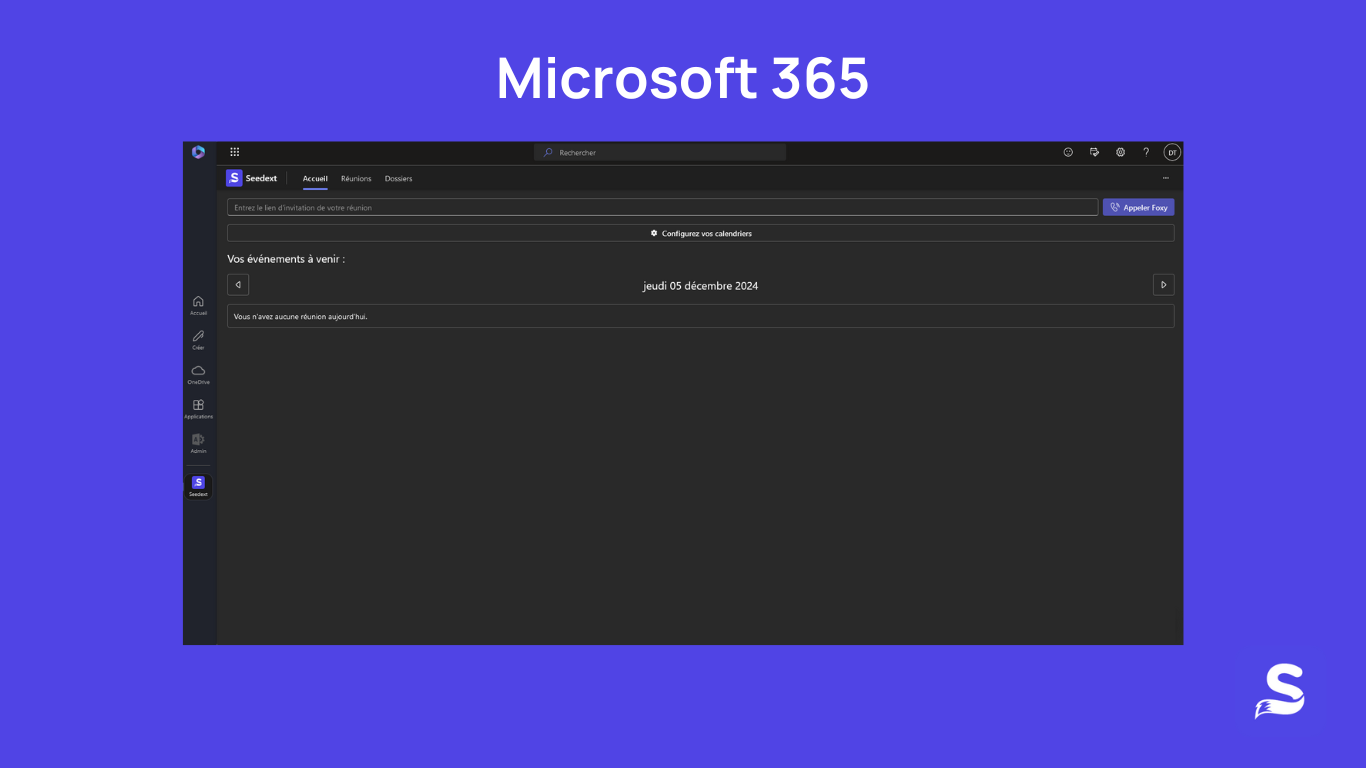Click the flag icon beside the gear
1366x768 pixels.
click(x=1094, y=152)
